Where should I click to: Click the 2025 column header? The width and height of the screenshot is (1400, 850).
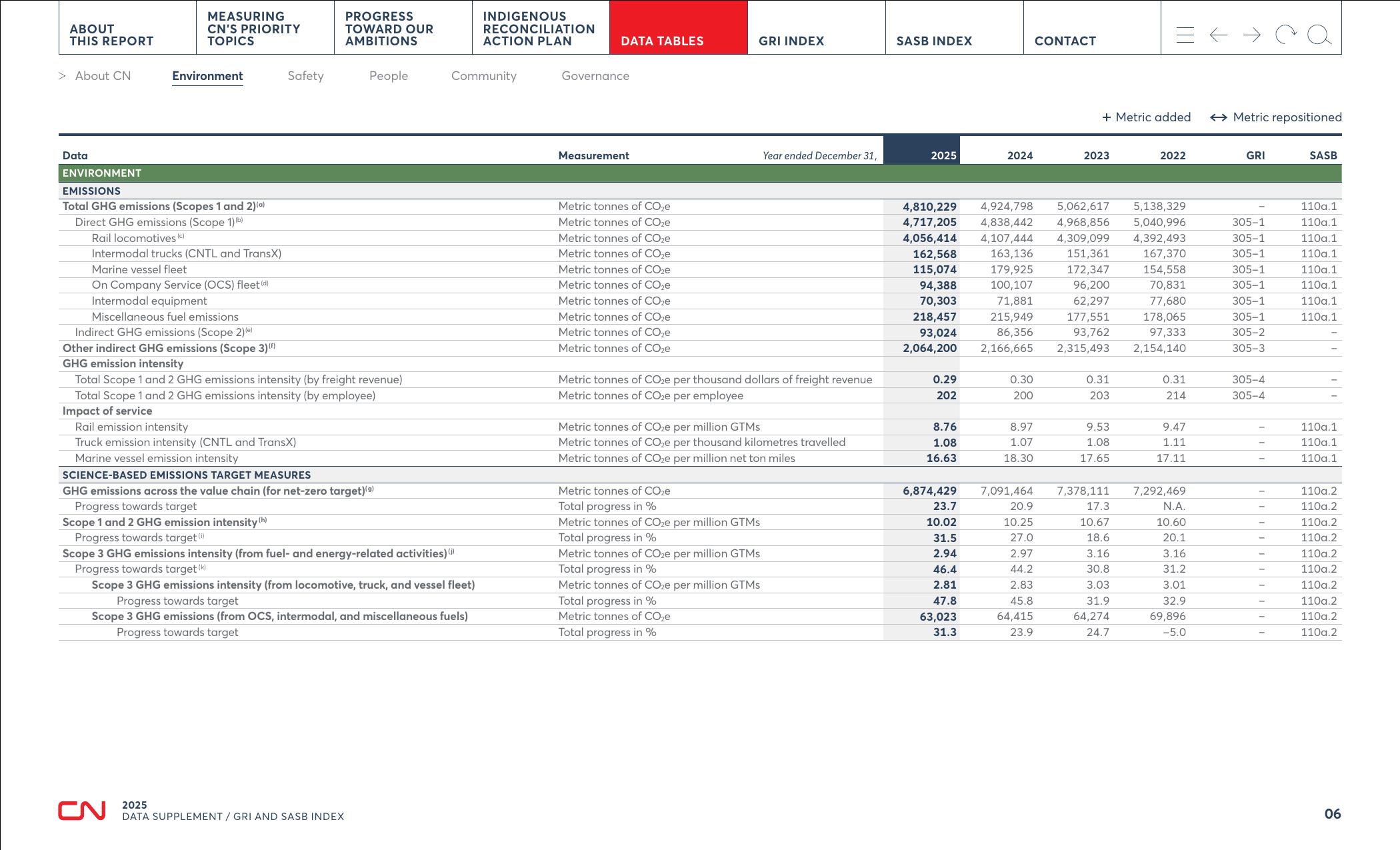(x=921, y=150)
